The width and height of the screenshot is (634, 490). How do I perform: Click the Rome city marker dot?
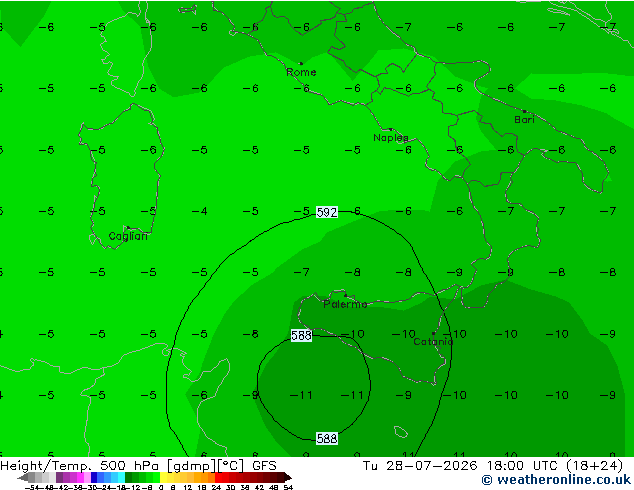[x=301, y=63]
